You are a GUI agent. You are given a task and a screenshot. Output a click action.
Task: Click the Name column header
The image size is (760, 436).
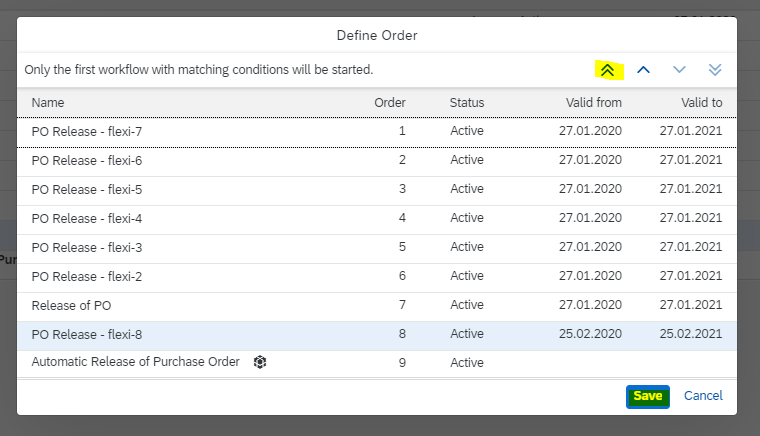tap(48, 103)
